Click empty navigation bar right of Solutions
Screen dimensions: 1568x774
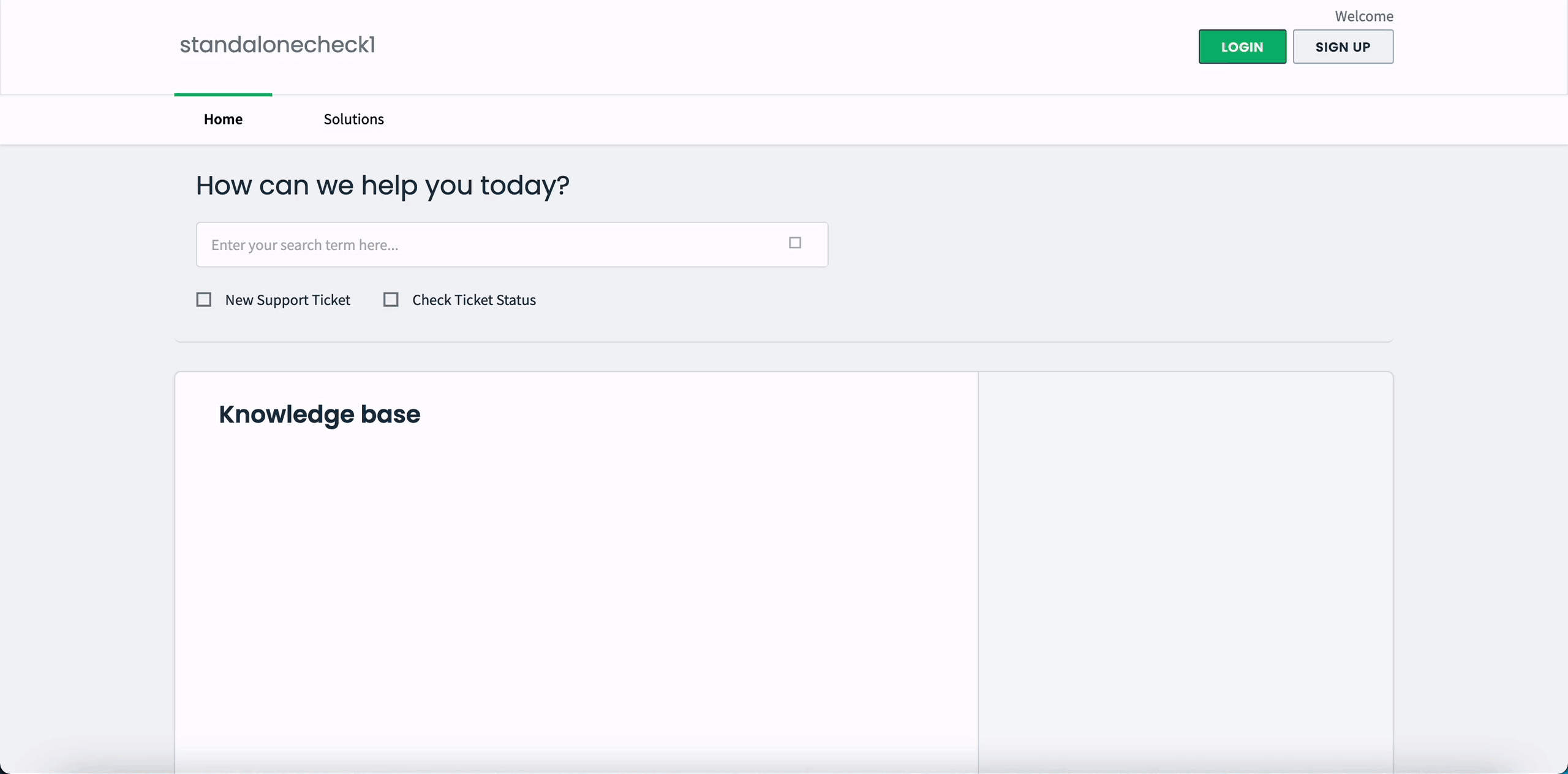point(919,120)
